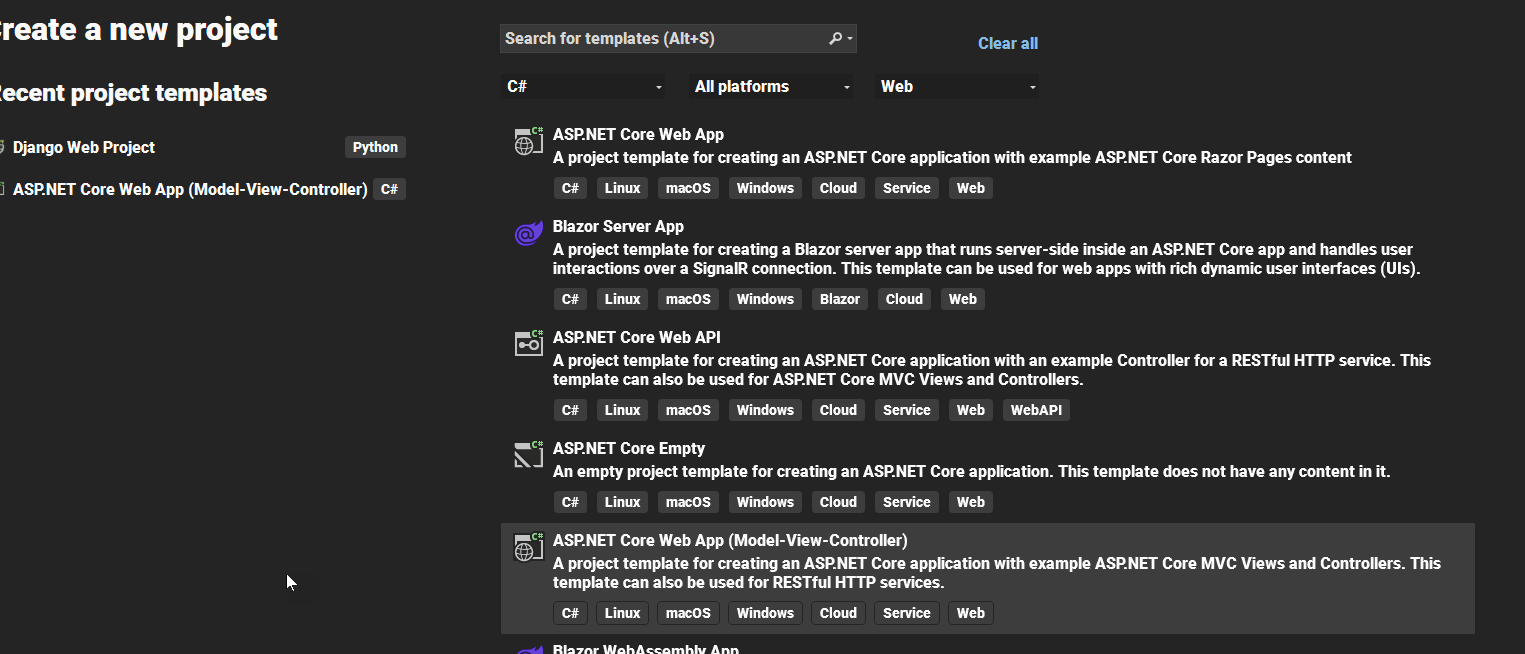
Task: Open the All platforms filter dropdown
Action: click(772, 87)
